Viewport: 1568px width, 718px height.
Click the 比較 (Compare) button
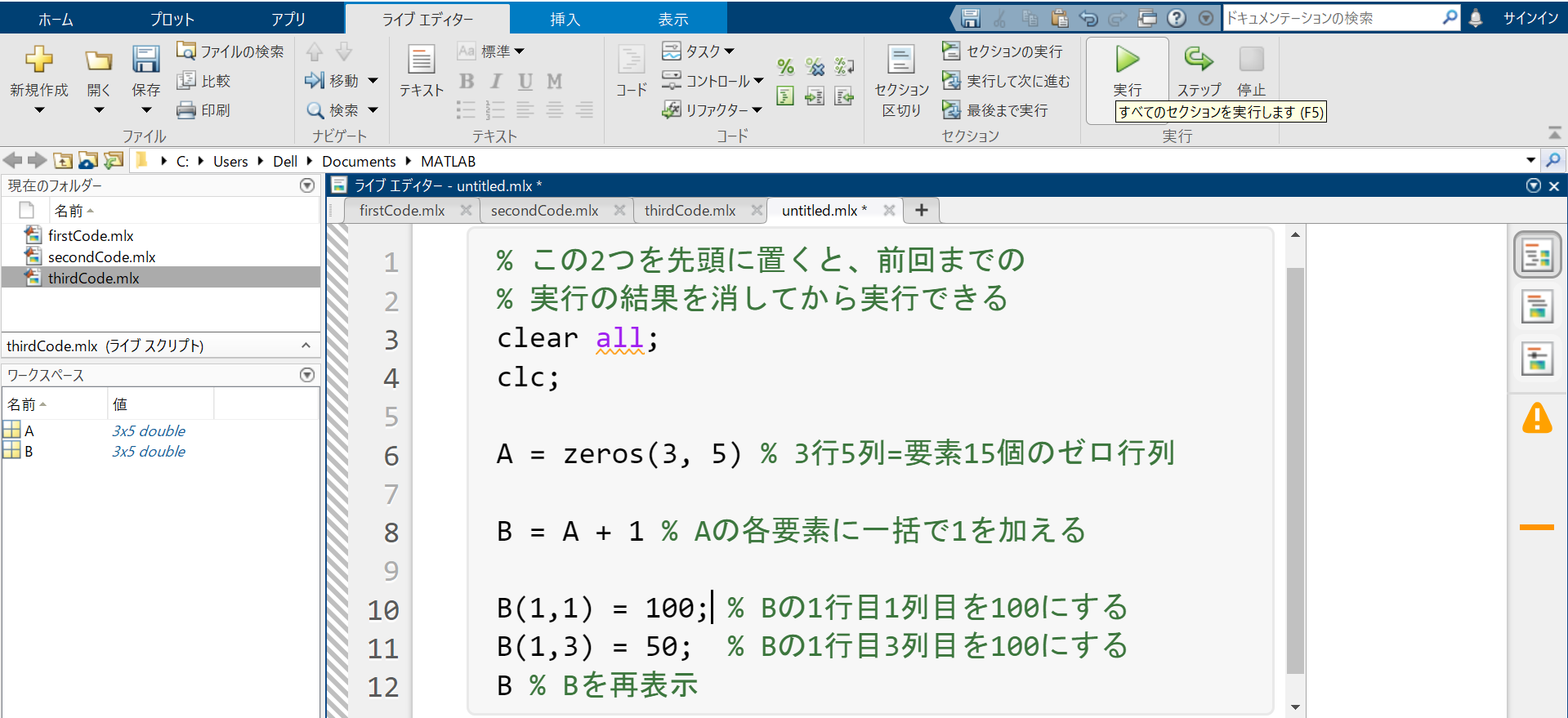(204, 81)
